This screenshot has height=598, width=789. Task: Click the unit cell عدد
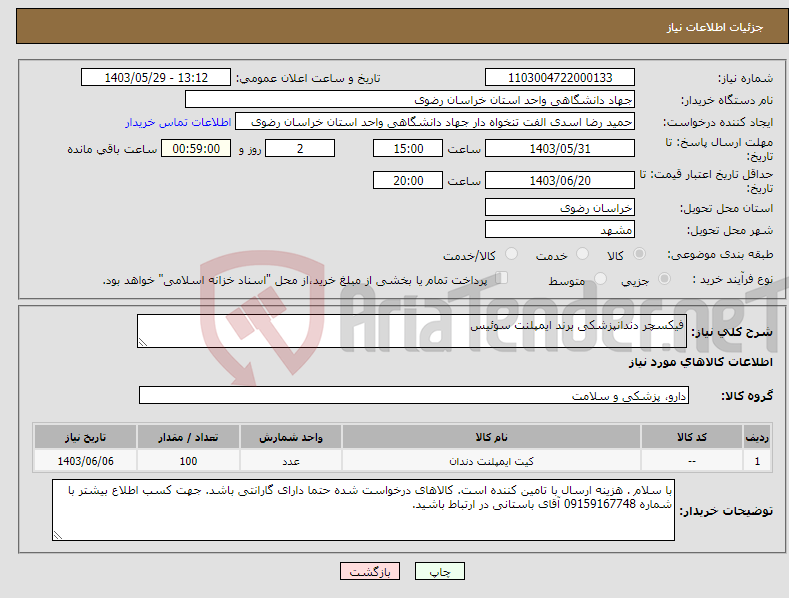(x=291, y=461)
